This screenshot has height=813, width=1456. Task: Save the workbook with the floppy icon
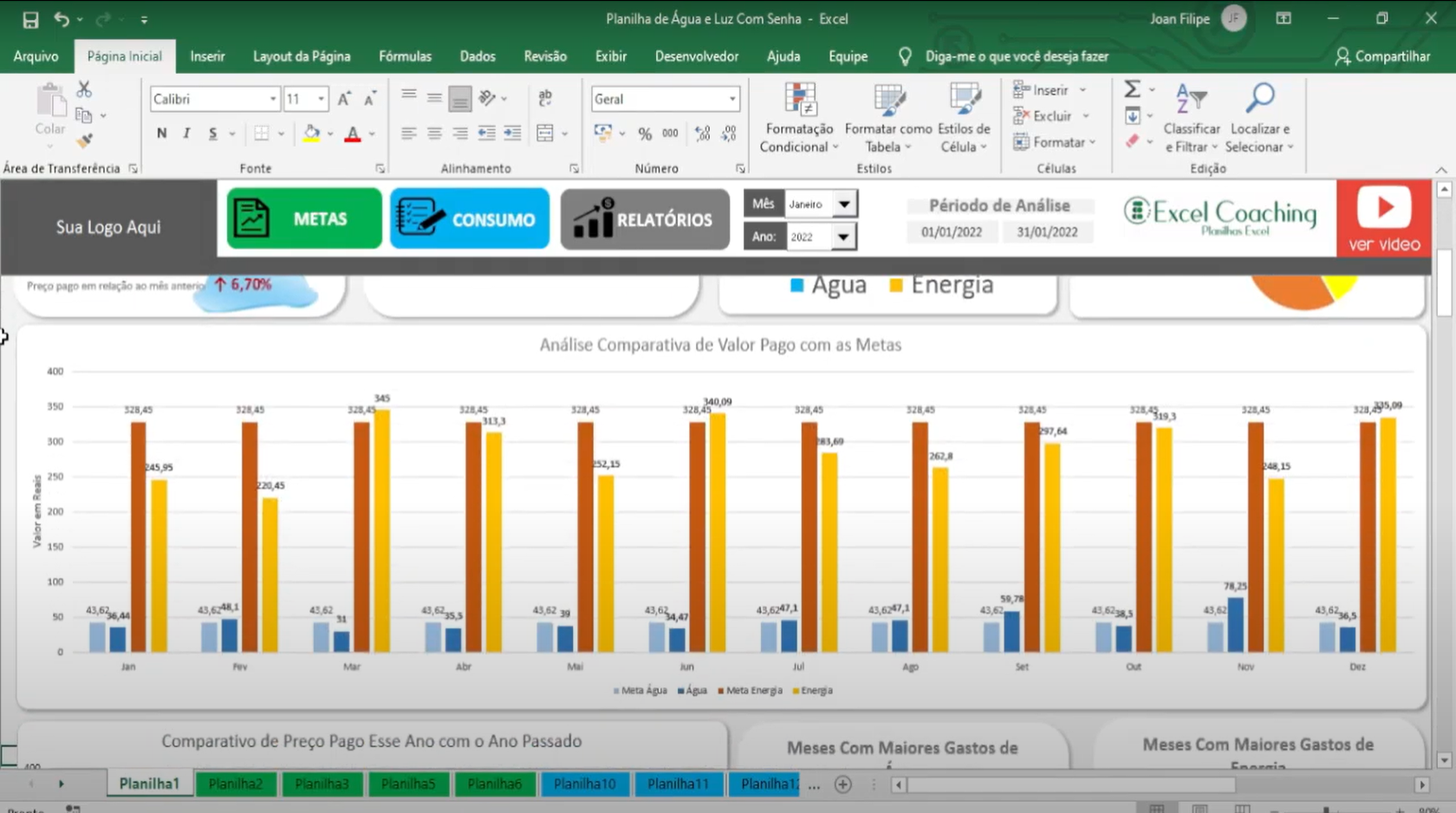click(x=30, y=19)
